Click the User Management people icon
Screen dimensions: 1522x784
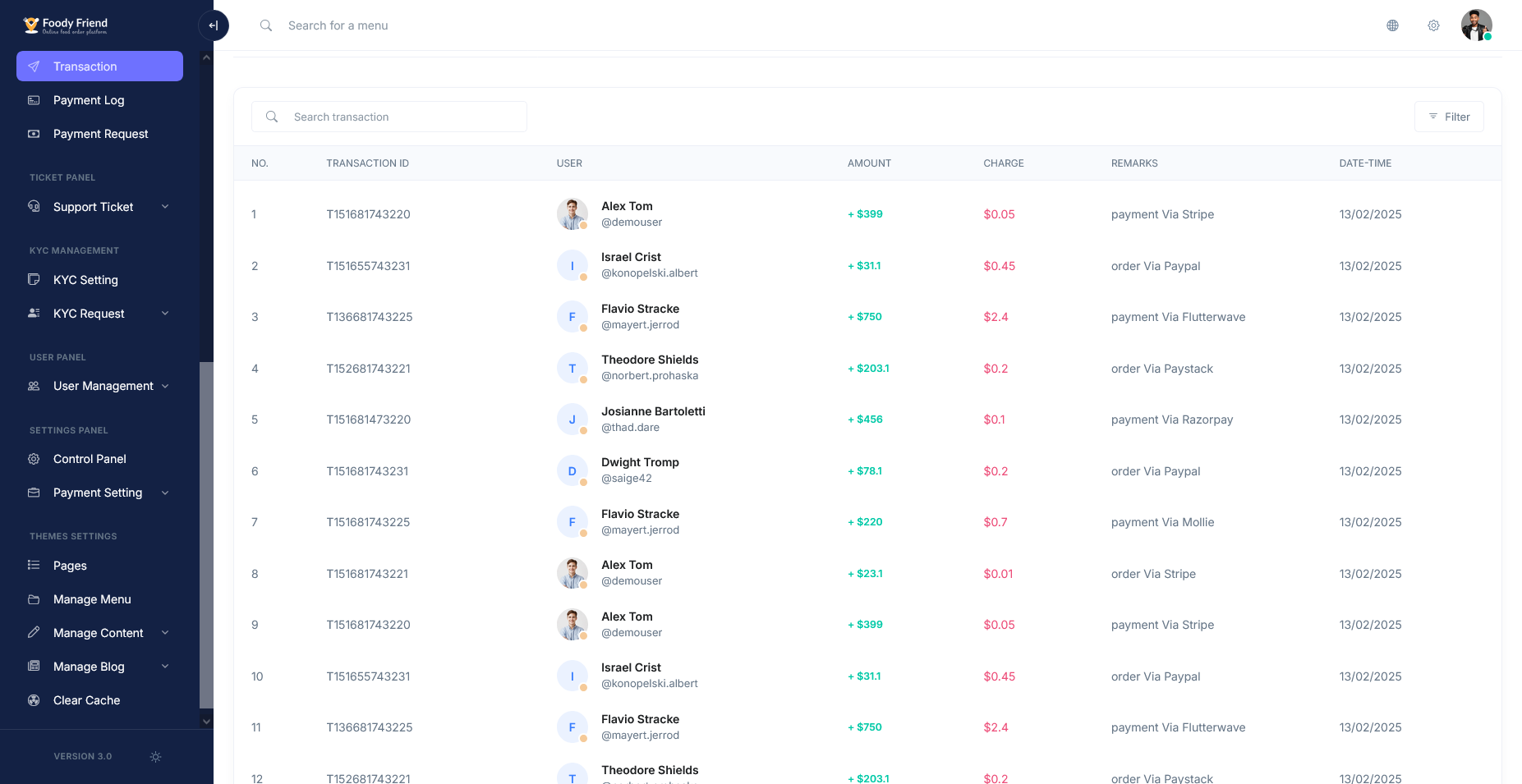(34, 386)
